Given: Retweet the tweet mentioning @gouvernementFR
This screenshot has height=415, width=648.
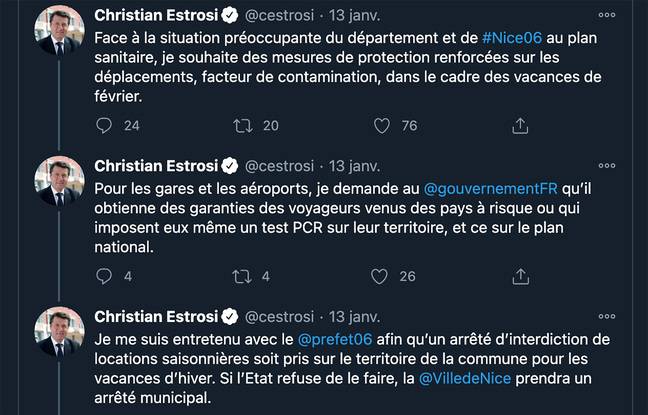Looking at the screenshot, I should point(242,276).
